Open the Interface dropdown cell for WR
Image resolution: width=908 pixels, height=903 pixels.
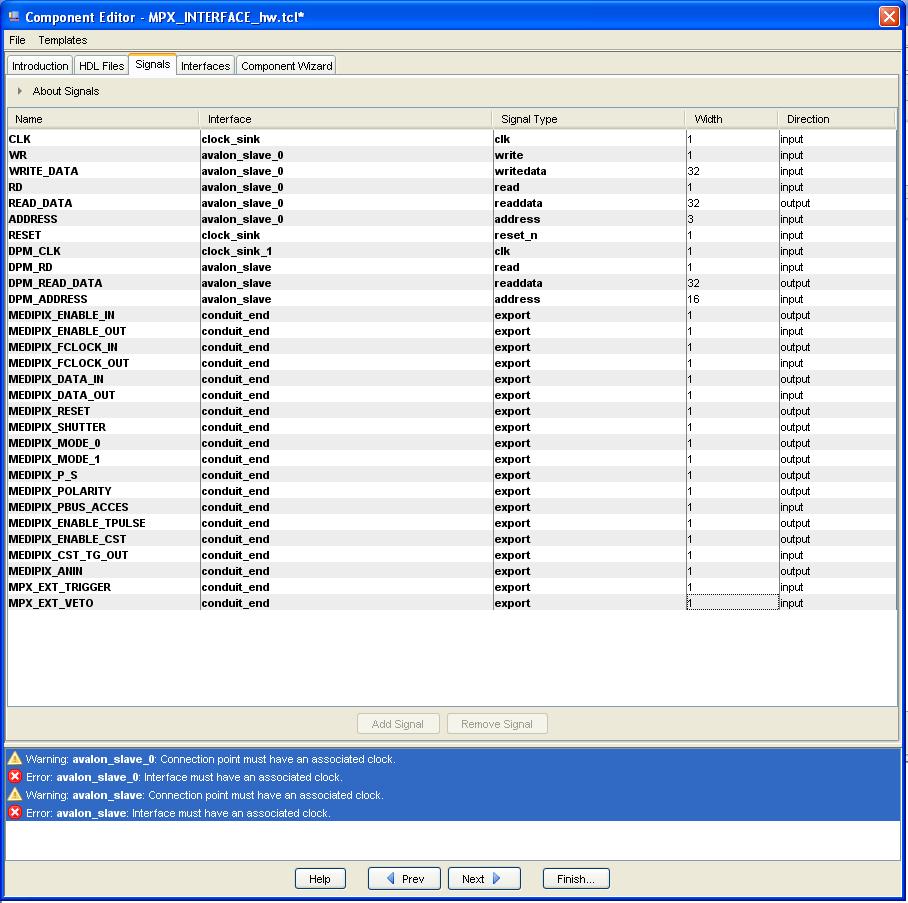(346, 155)
